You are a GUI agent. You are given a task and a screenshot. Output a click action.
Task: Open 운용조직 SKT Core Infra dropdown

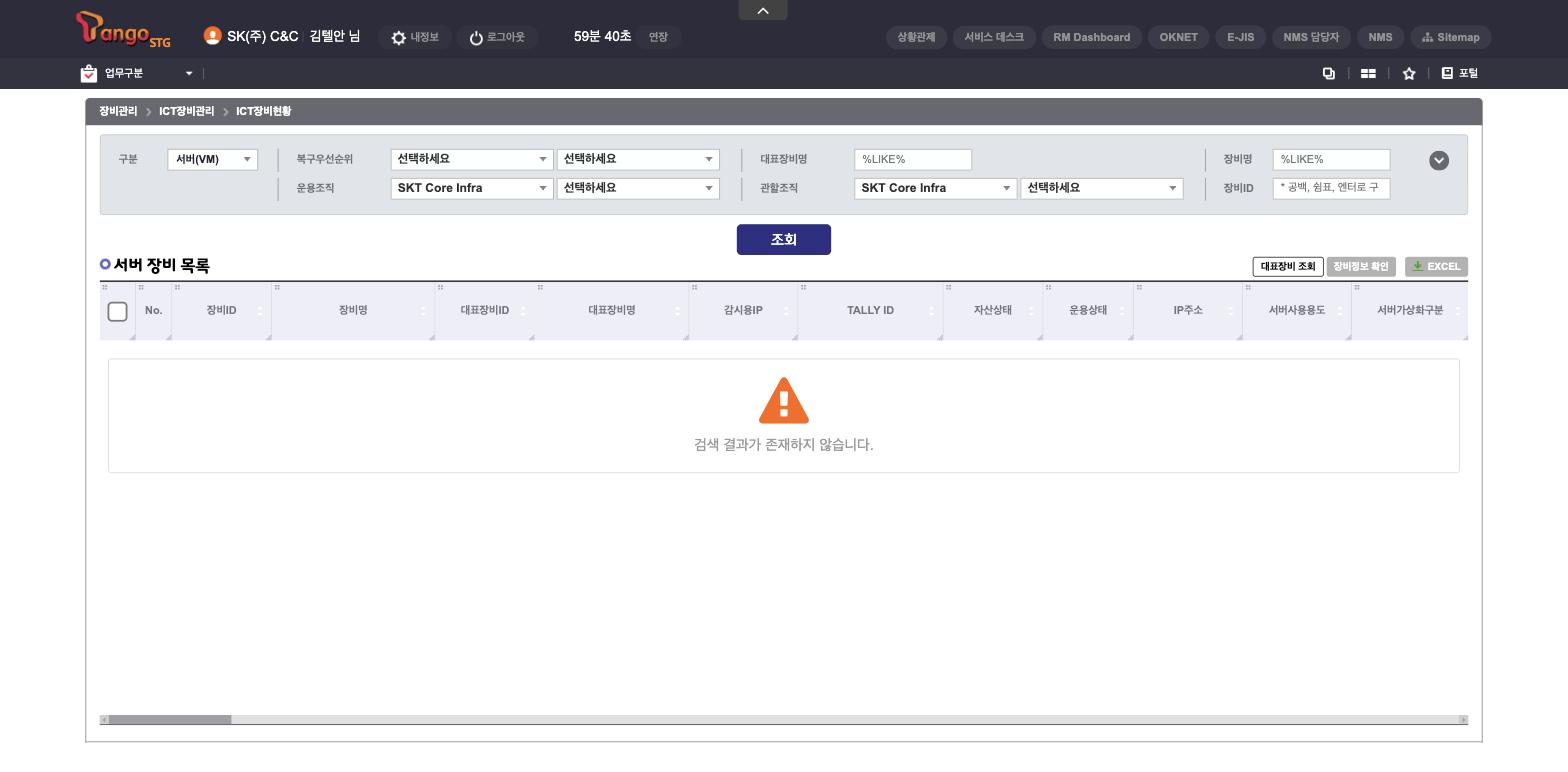coord(471,188)
